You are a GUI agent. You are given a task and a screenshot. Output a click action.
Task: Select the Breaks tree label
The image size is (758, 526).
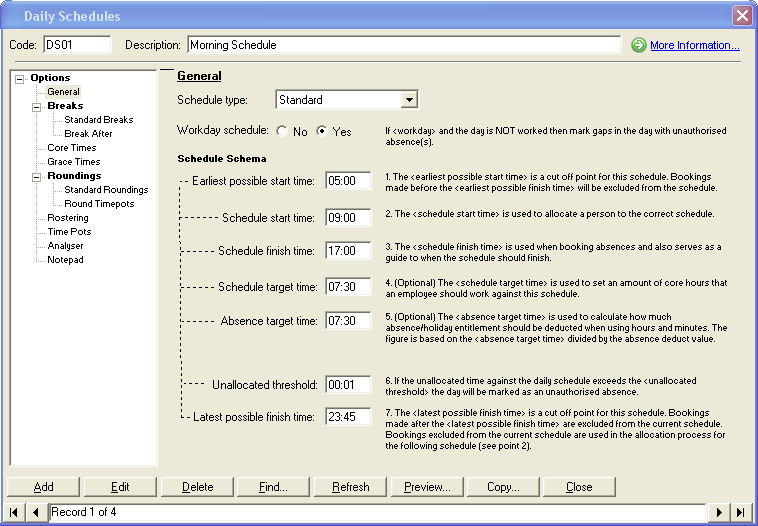(65, 106)
